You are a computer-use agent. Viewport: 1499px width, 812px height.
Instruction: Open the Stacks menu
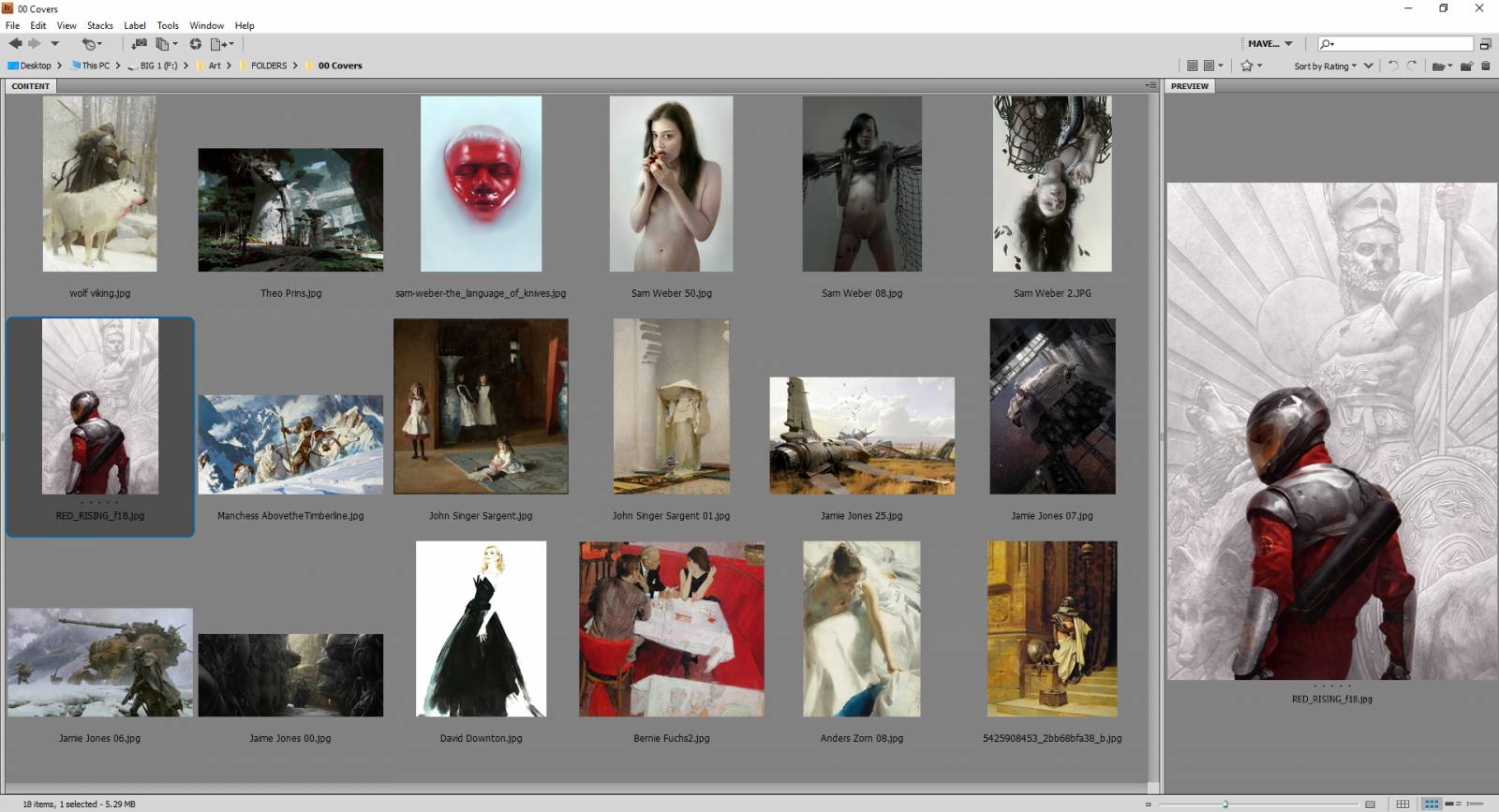point(100,25)
